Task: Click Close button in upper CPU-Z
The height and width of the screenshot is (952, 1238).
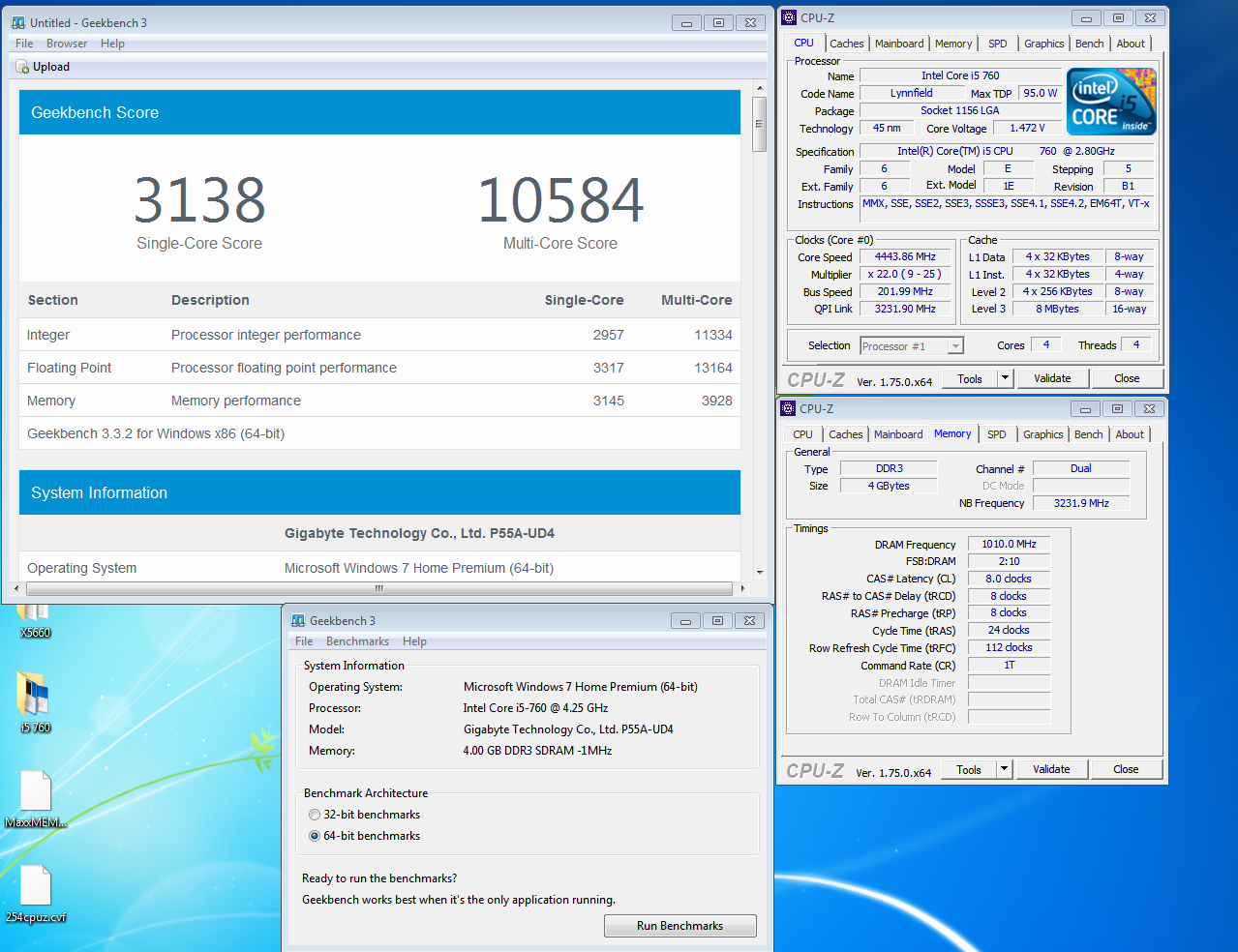Action: [x=1127, y=378]
